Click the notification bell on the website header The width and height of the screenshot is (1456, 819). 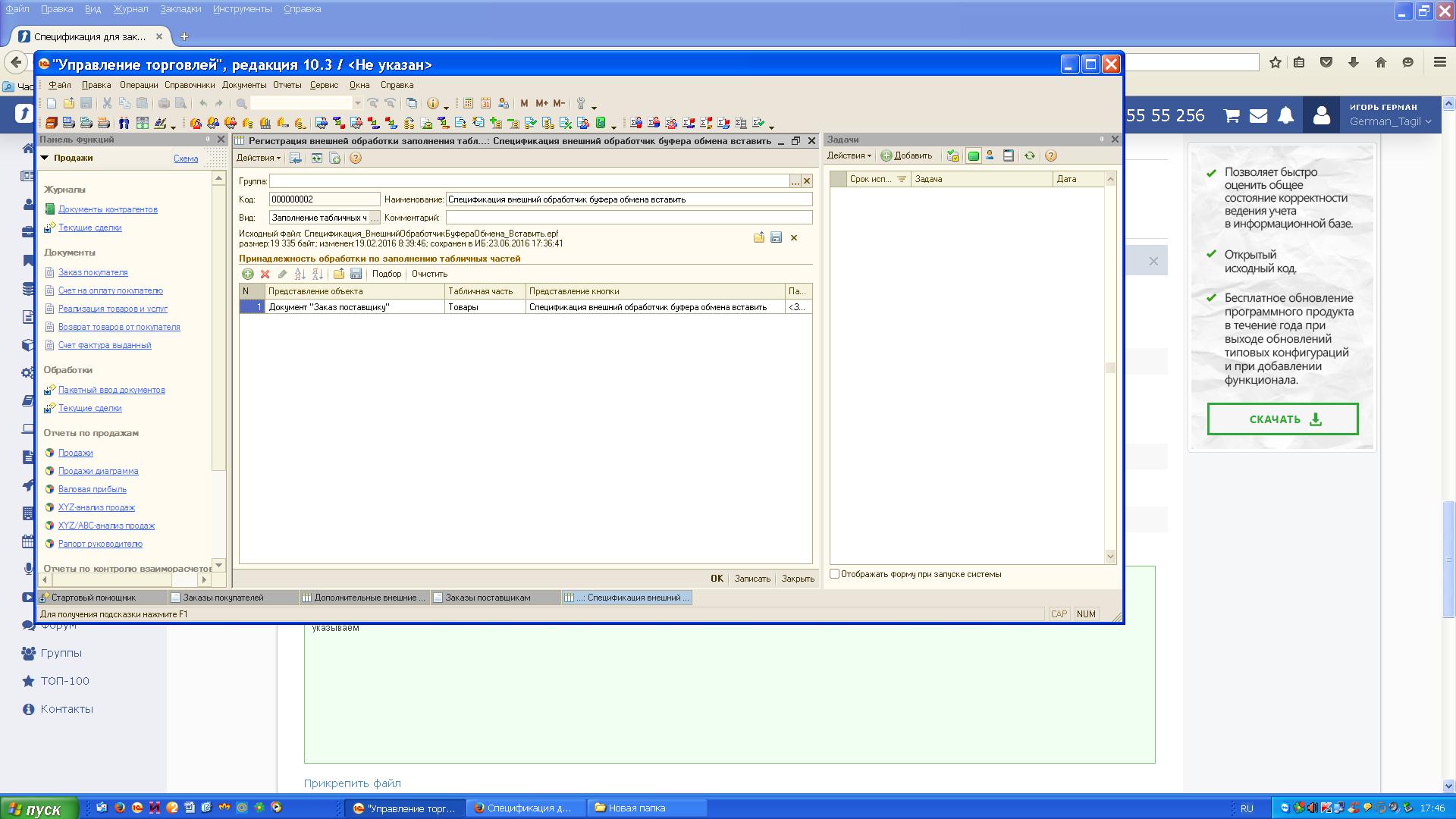1285,115
